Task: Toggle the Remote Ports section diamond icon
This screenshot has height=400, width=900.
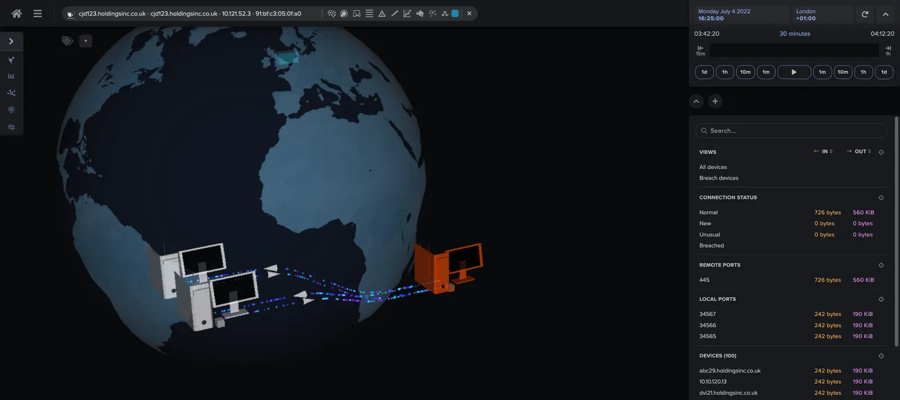Action: click(881, 265)
